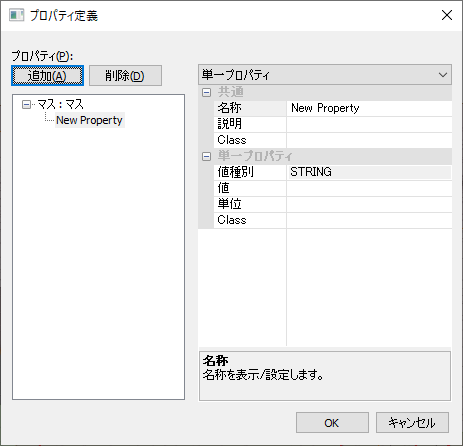Click the 値 value field
The image size is (463, 446).
pyautogui.click(x=369, y=188)
